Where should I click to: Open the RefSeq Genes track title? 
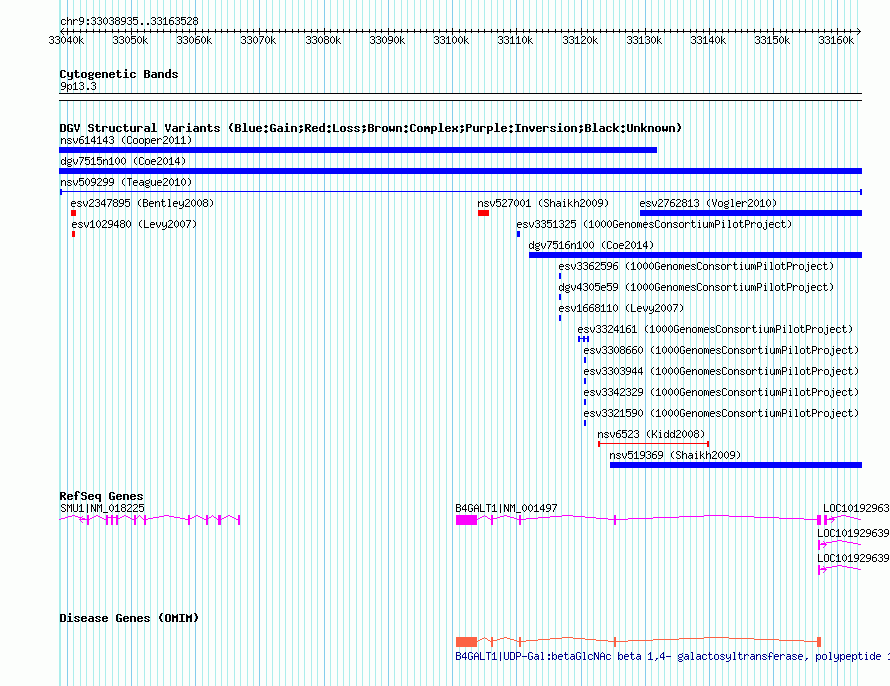101,496
